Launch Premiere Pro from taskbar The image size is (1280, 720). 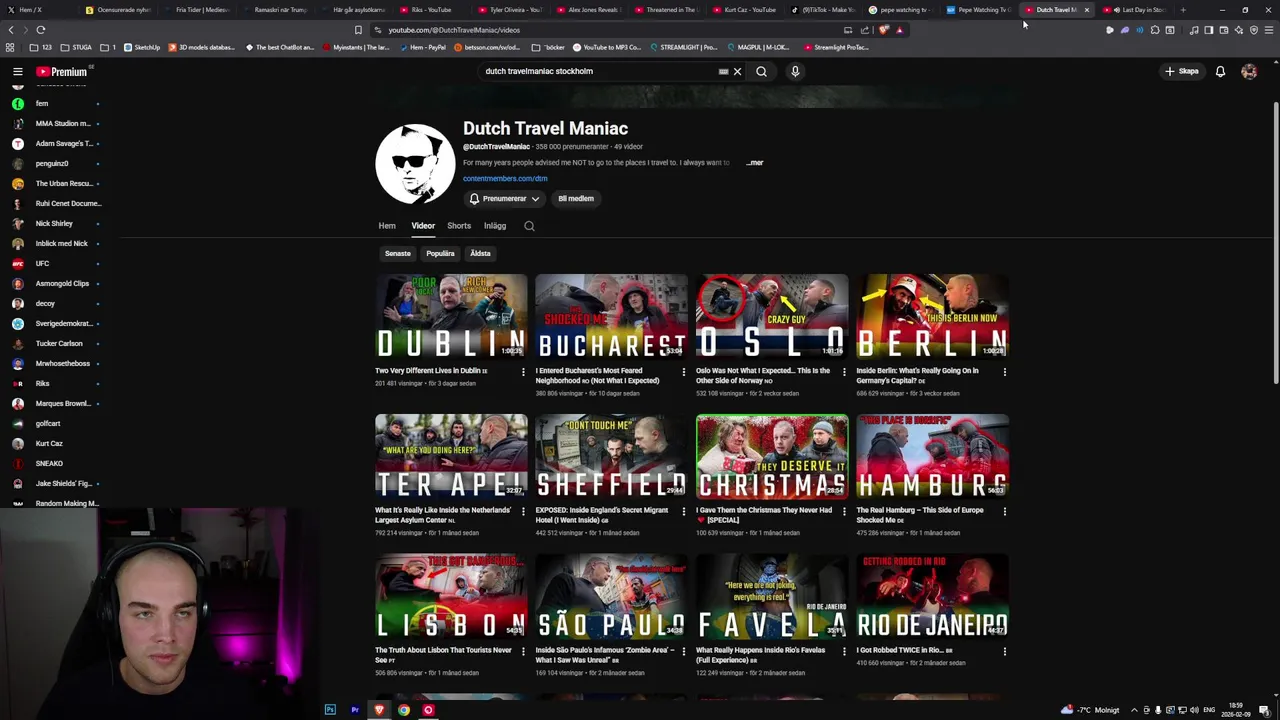[x=355, y=710]
